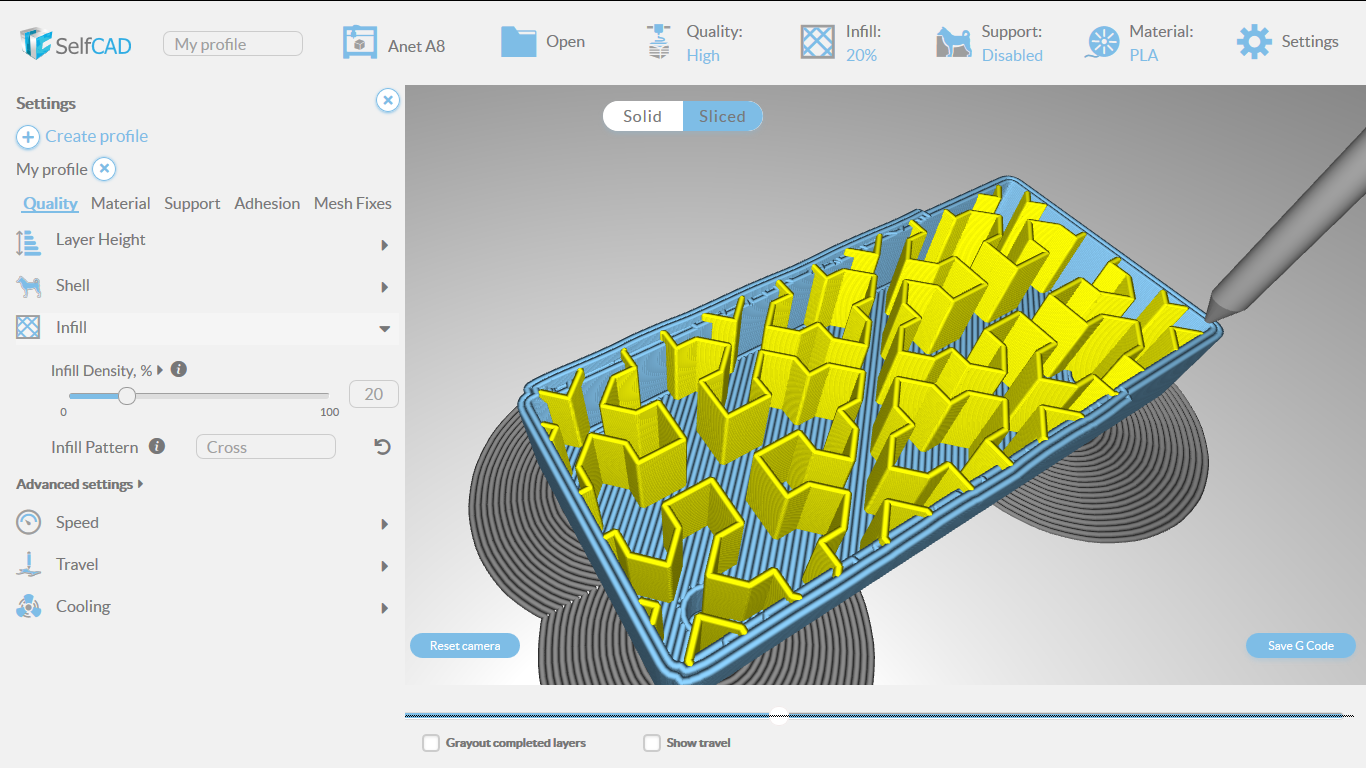Toggle the Advanced settings disclosure
The image size is (1366, 768).
[x=80, y=484]
